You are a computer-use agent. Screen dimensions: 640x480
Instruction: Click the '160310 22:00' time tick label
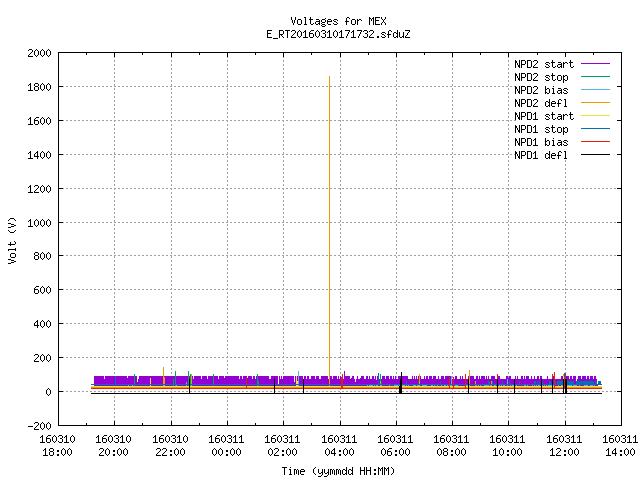click(170, 446)
